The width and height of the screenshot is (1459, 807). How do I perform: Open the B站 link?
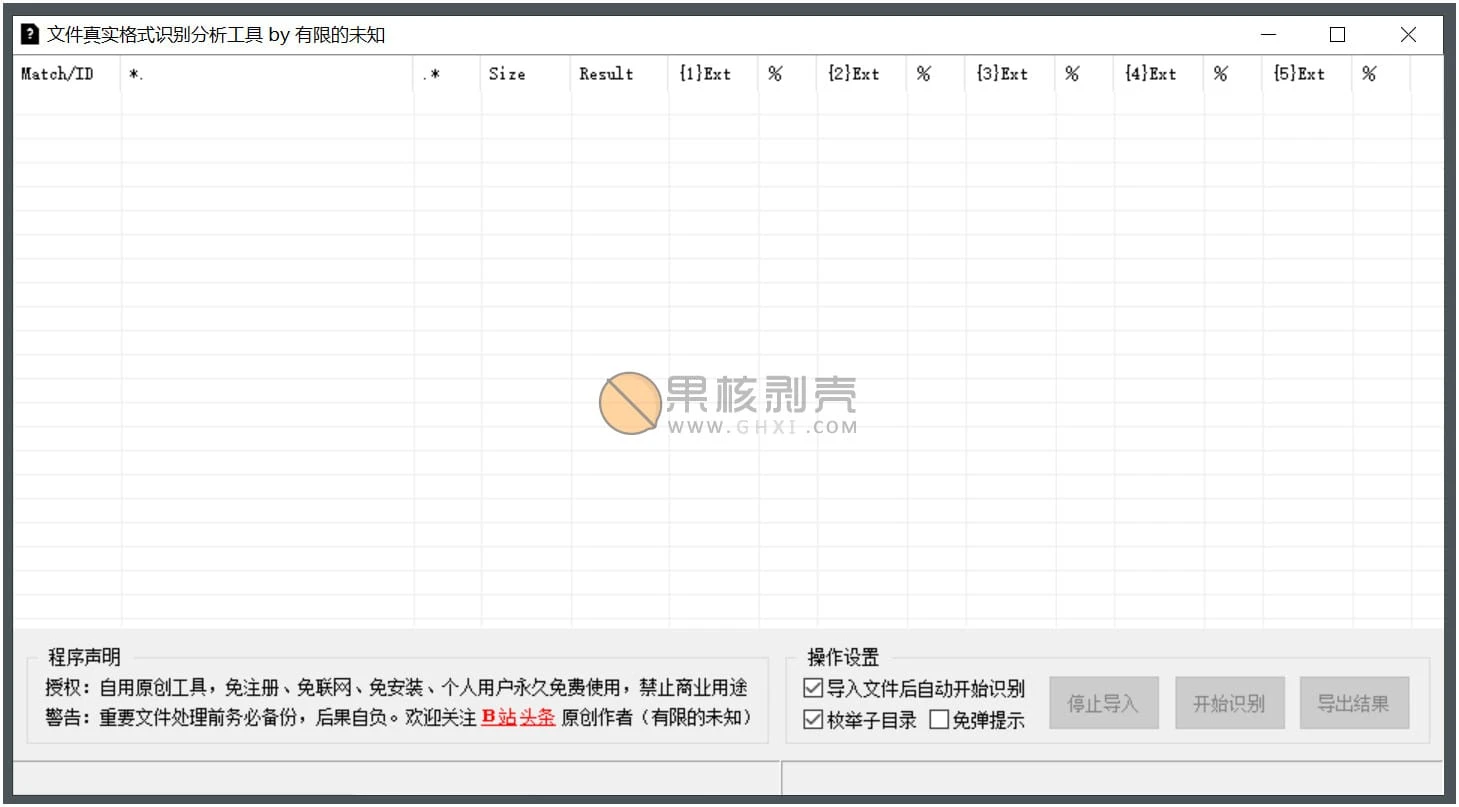click(498, 717)
